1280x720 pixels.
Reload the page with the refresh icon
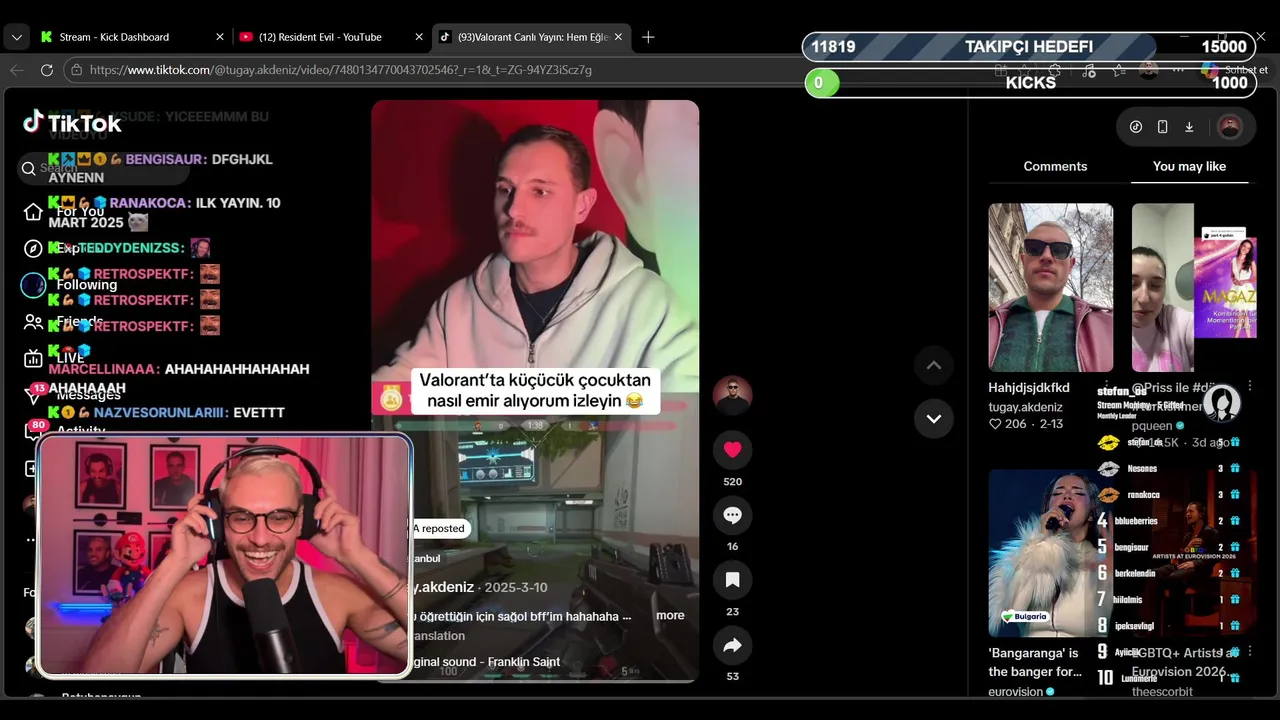(46, 70)
